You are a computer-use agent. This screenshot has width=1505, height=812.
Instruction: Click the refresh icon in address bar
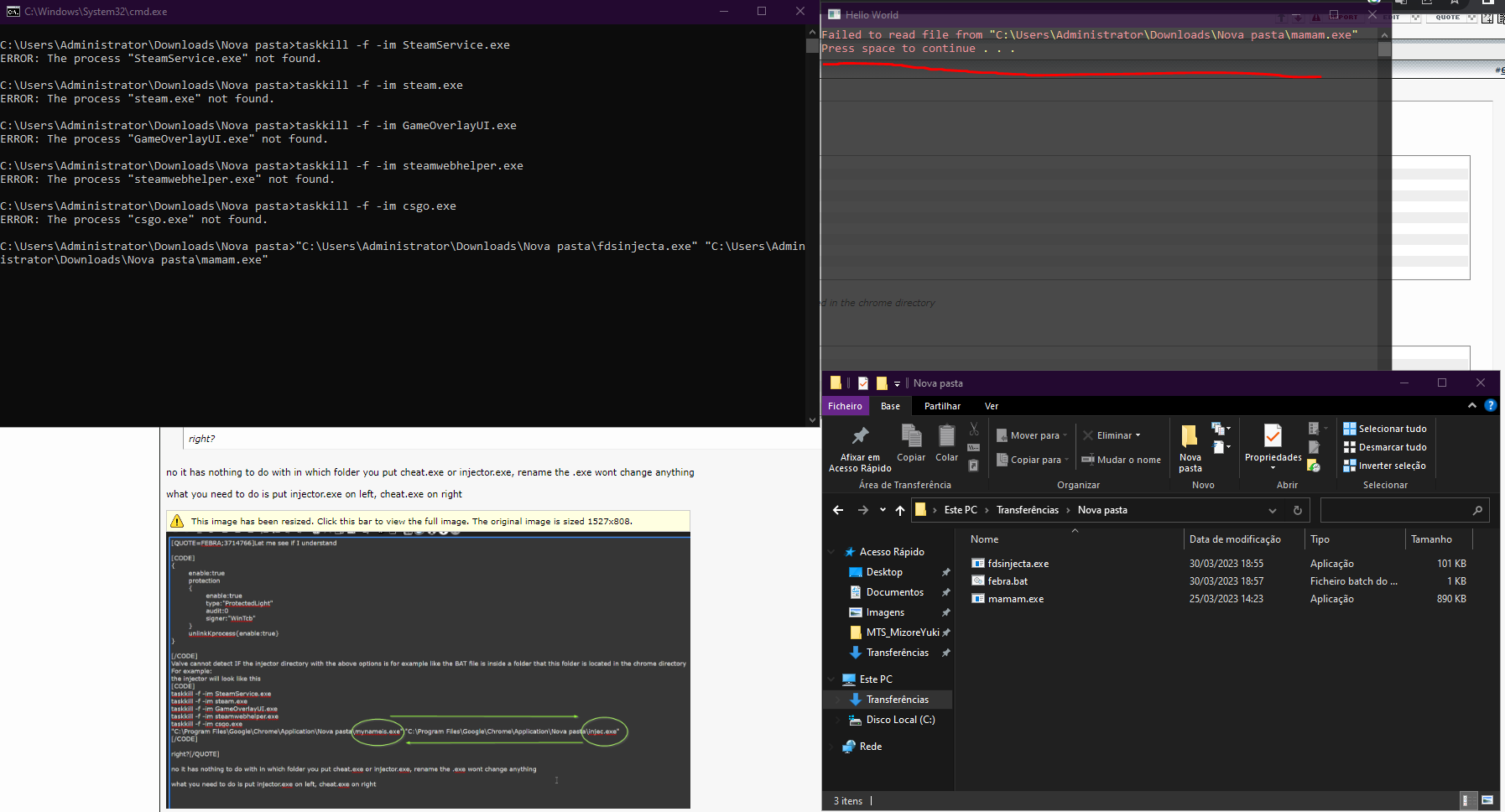[x=1297, y=510]
